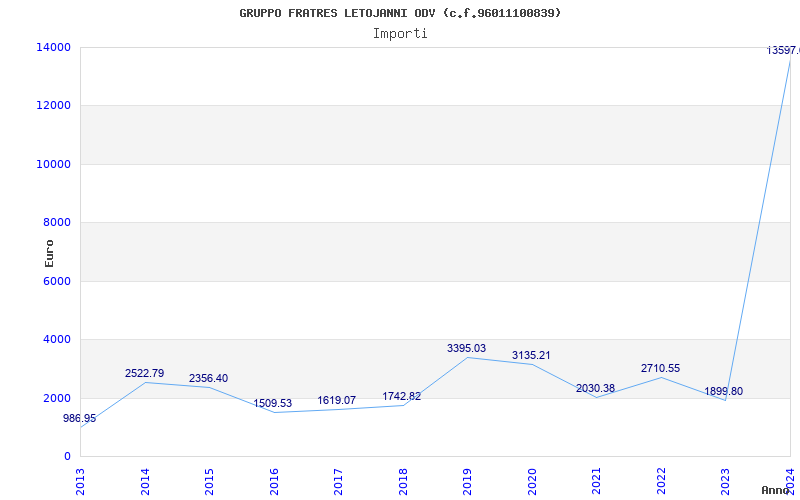Viewport: 800px width, 500px height.
Task: Click the 2019 year tick label
Action: click(x=468, y=481)
